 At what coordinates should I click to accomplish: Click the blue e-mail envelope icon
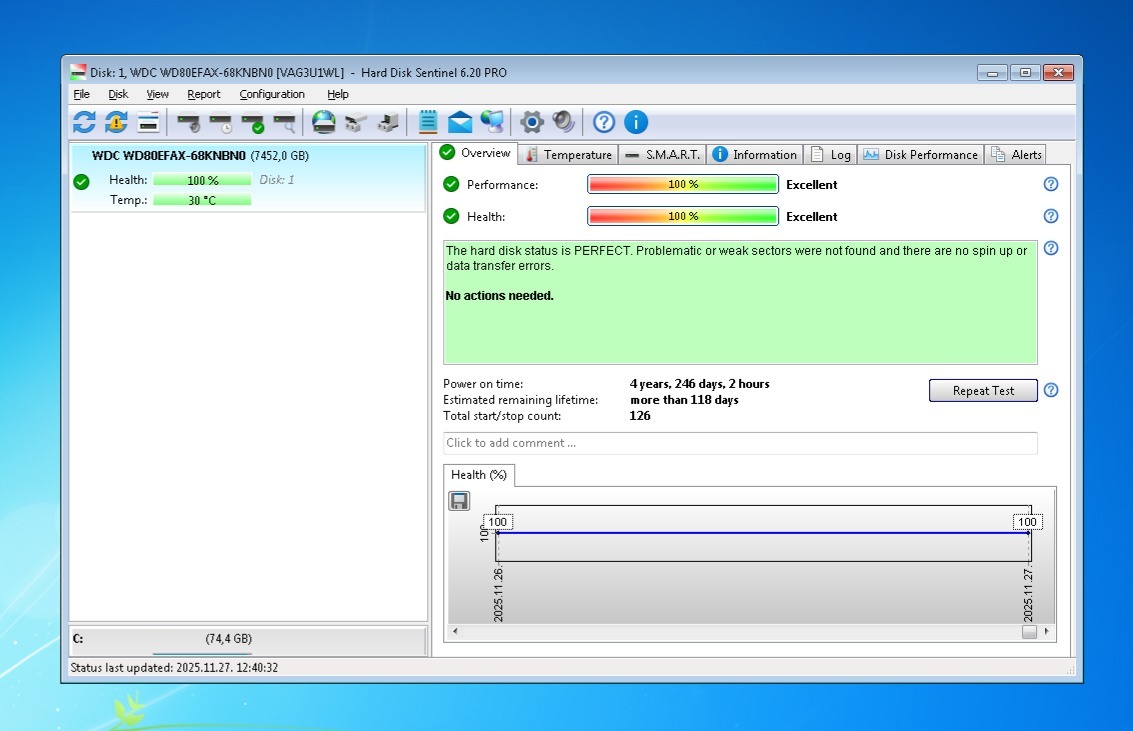(460, 122)
